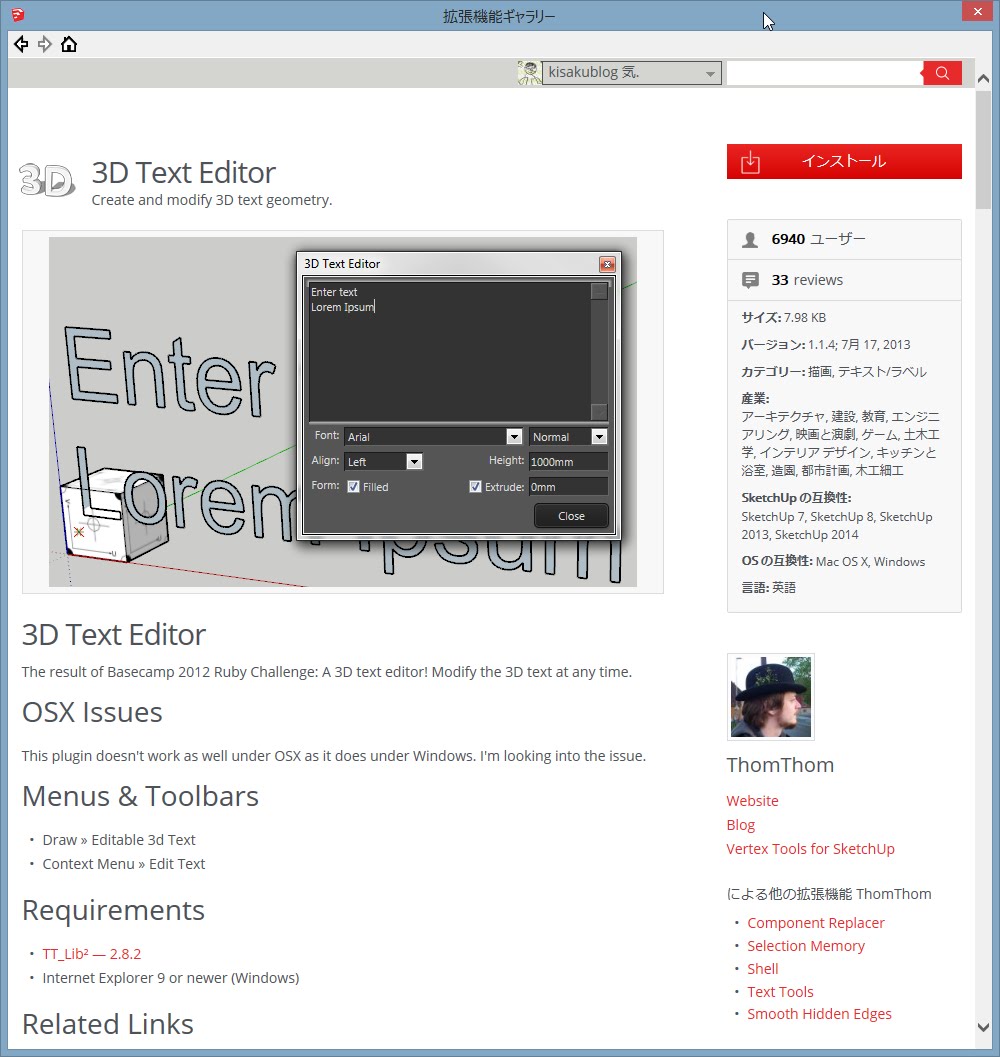Open the home page via house icon
Viewport: 1000px width, 1057px height.
tap(69, 44)
